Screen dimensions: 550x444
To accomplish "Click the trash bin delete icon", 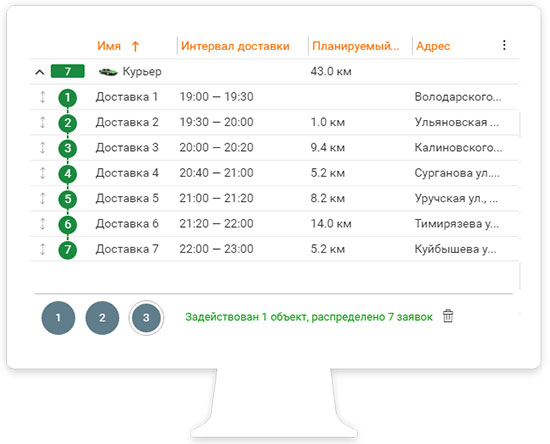I will tap(448, 316).
